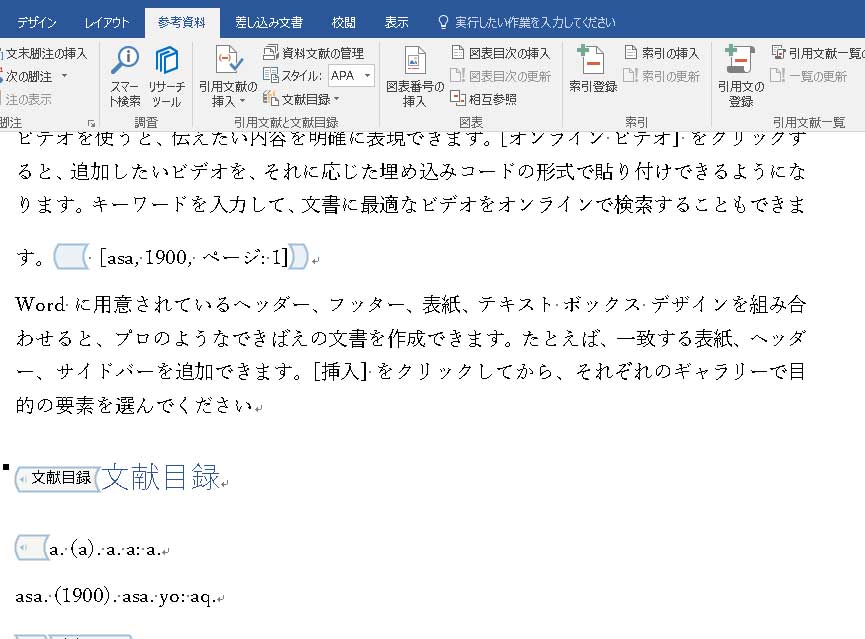Viewport: 865px width, 639px height.
Task: Expand the 次の脚注 (Next Footnote) dropdown arrow
Action: pos(65,76)
